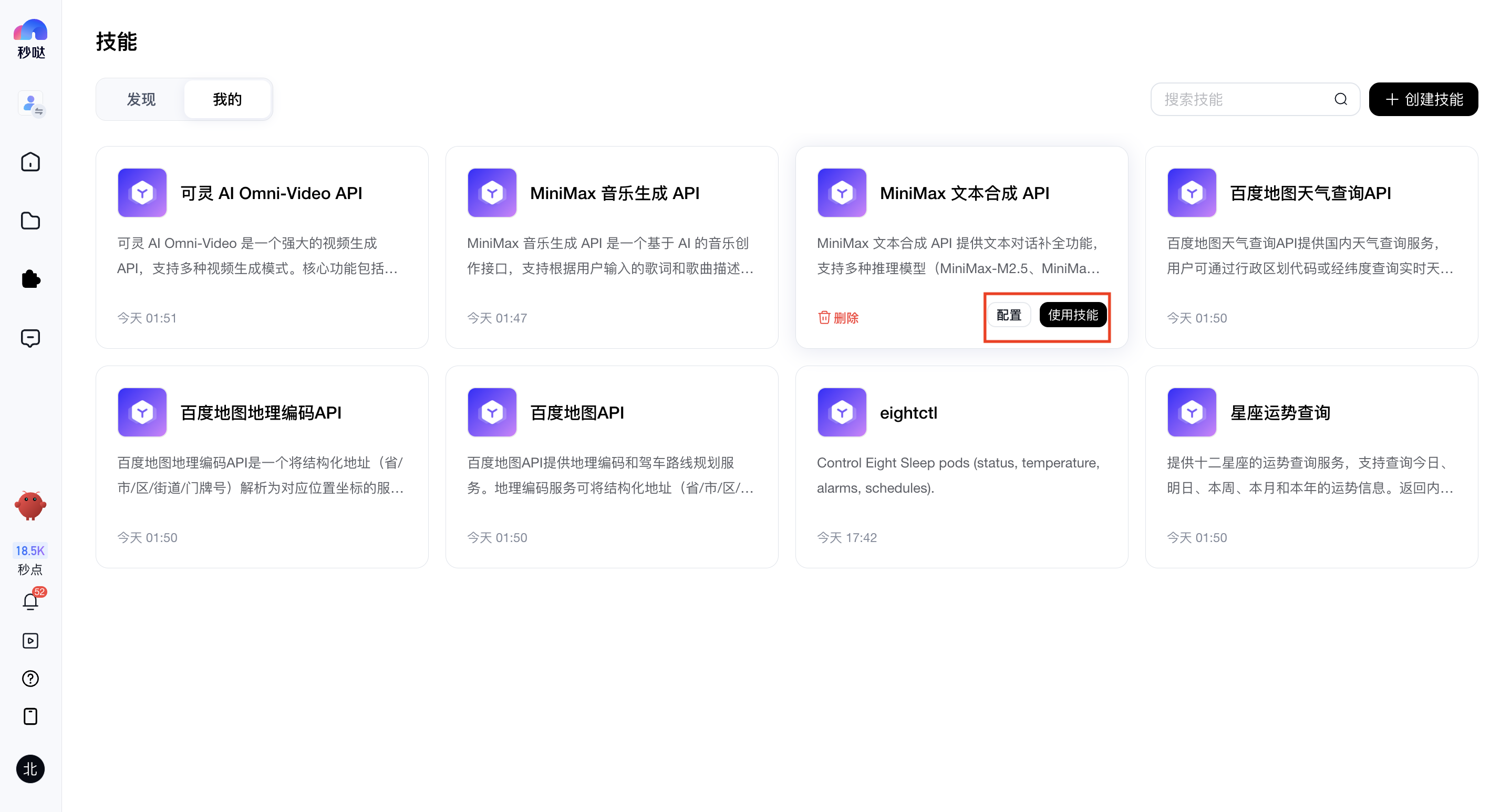
Task: Click the MiniMax 文本合成 API icon
Action: point(842,193)
